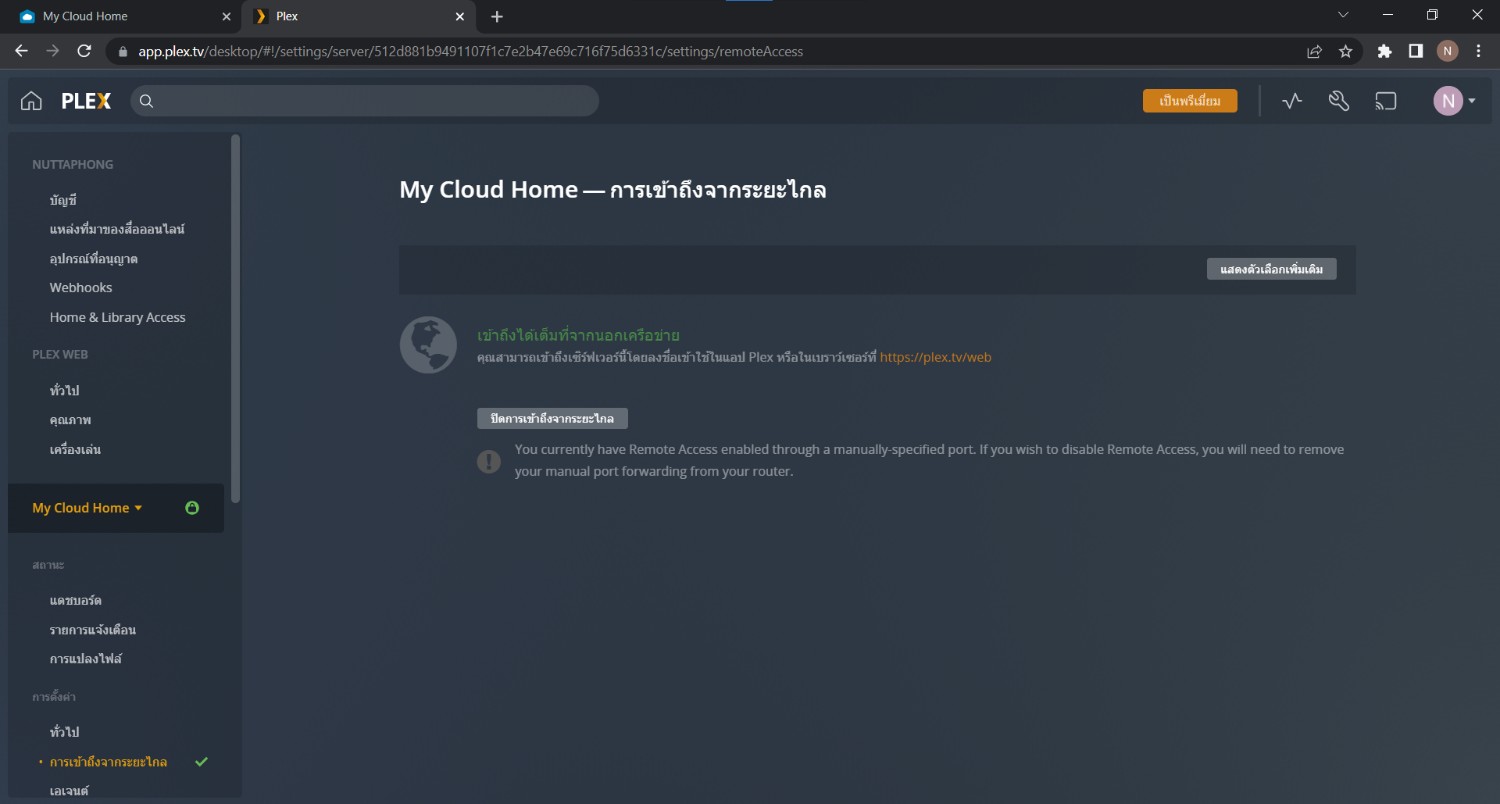The image size is (1500, 804).
Task: Open แหล่งที่มาของสื่อออนไลน์ in sidebar
Action: click(117, 229)
